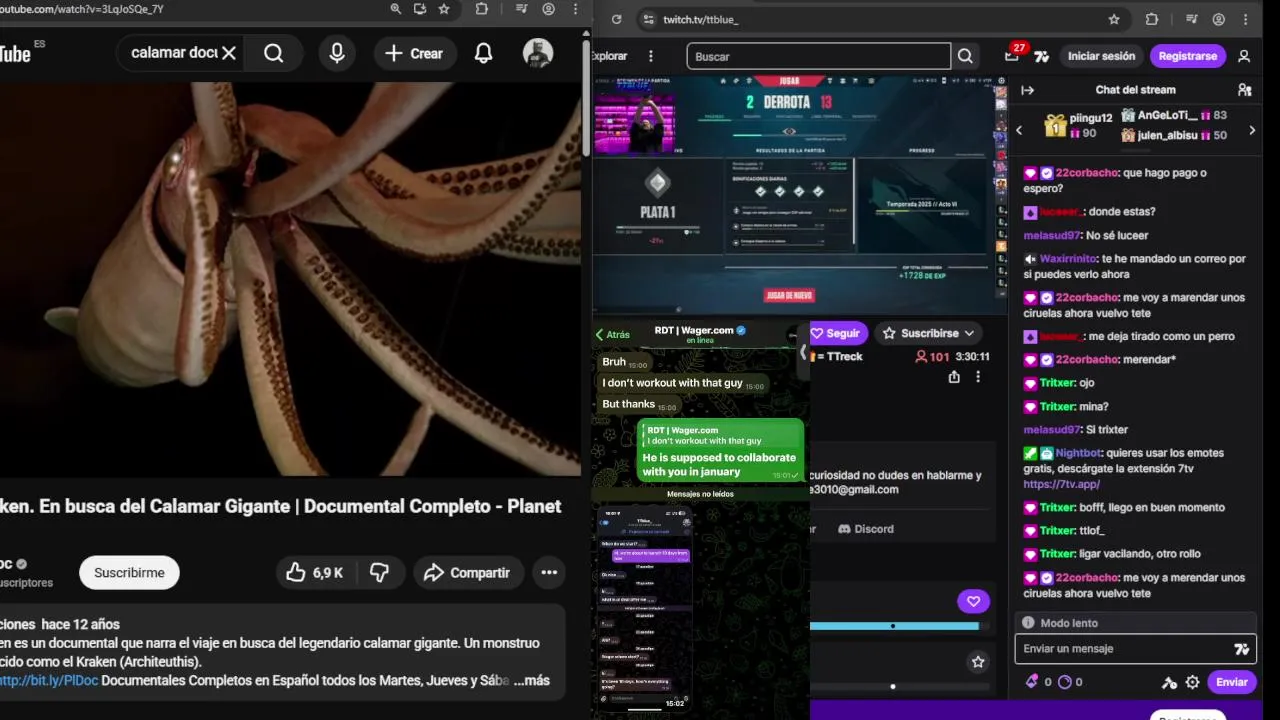This screenshot has width=1280, height=720.
Task: Open the Discord panel link
Action: [x=866, y=529]
